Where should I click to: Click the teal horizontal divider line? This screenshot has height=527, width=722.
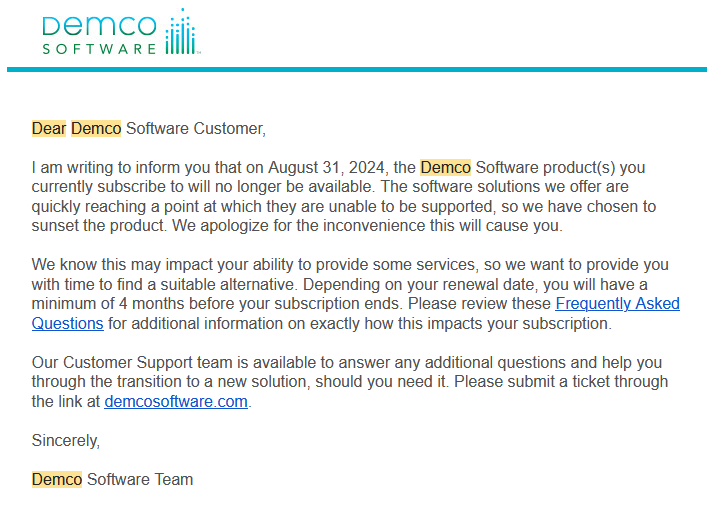357,69
